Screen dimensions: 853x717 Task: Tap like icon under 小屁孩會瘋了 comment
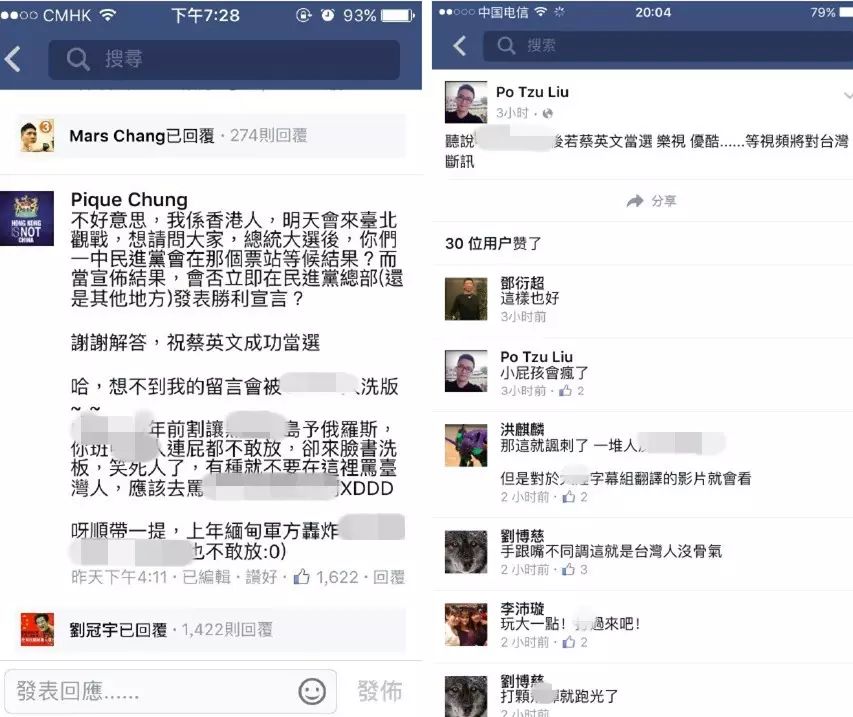[x=566, y=391]
